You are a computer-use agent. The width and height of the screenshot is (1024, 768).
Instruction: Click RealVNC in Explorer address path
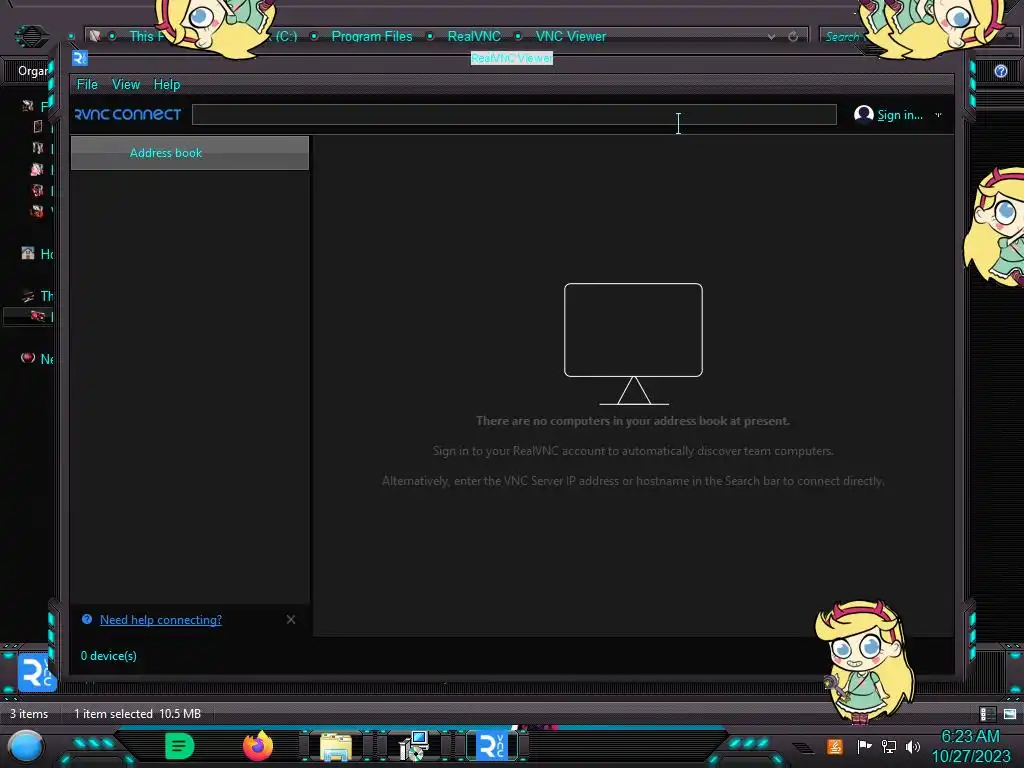(474, 37)
